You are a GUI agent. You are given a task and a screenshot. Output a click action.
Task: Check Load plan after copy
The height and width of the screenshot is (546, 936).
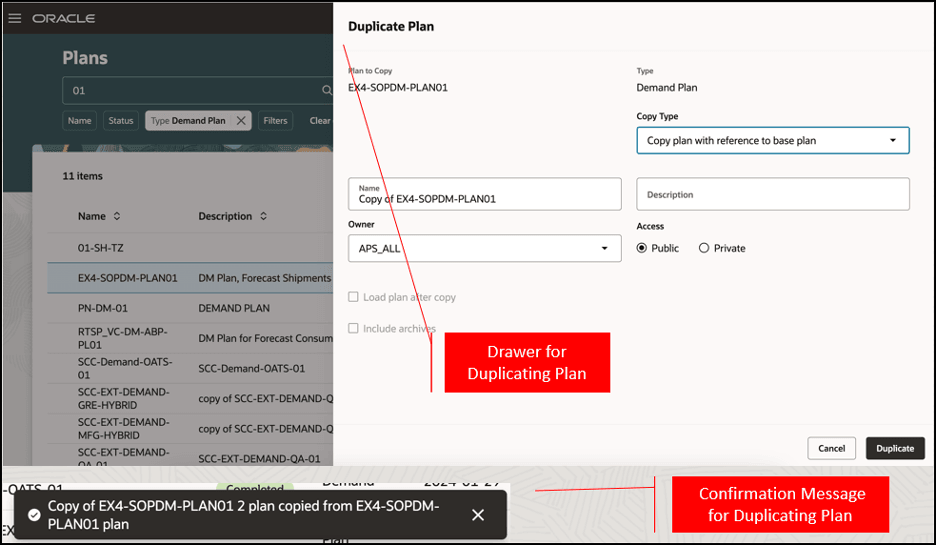click(353, 297)
